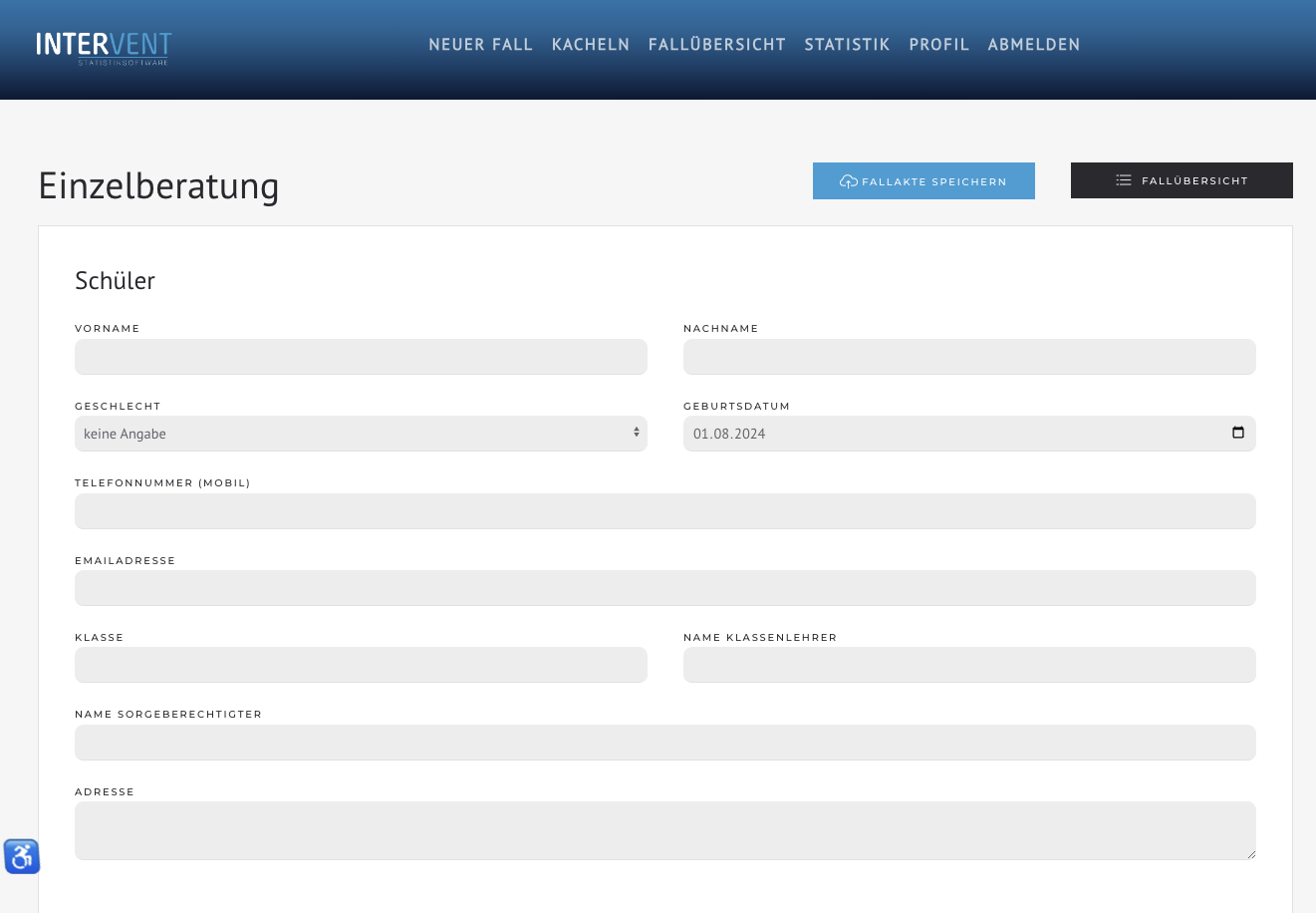Click the INTERVENT logo
Viewport: 1316px width, 913px height.
pyautogui.click(x=104, y=47)
